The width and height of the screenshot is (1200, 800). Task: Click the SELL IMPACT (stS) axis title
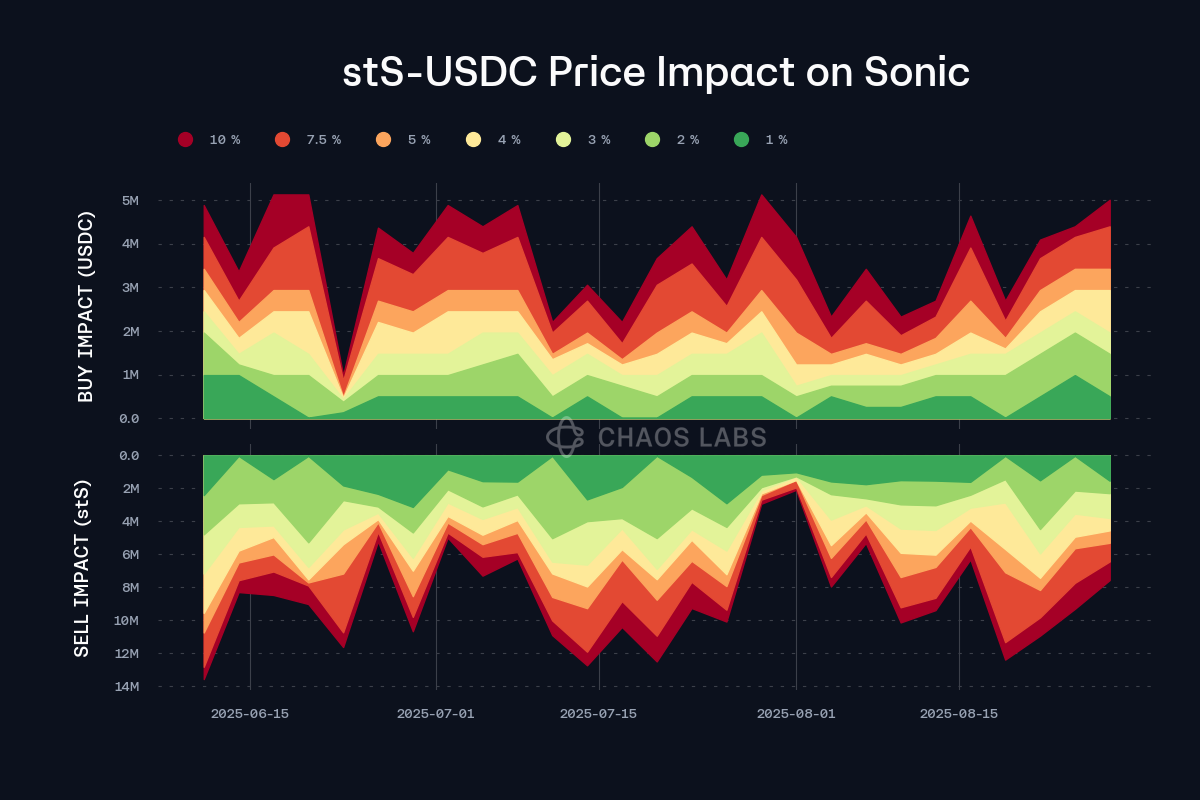[x=83, y=569]
